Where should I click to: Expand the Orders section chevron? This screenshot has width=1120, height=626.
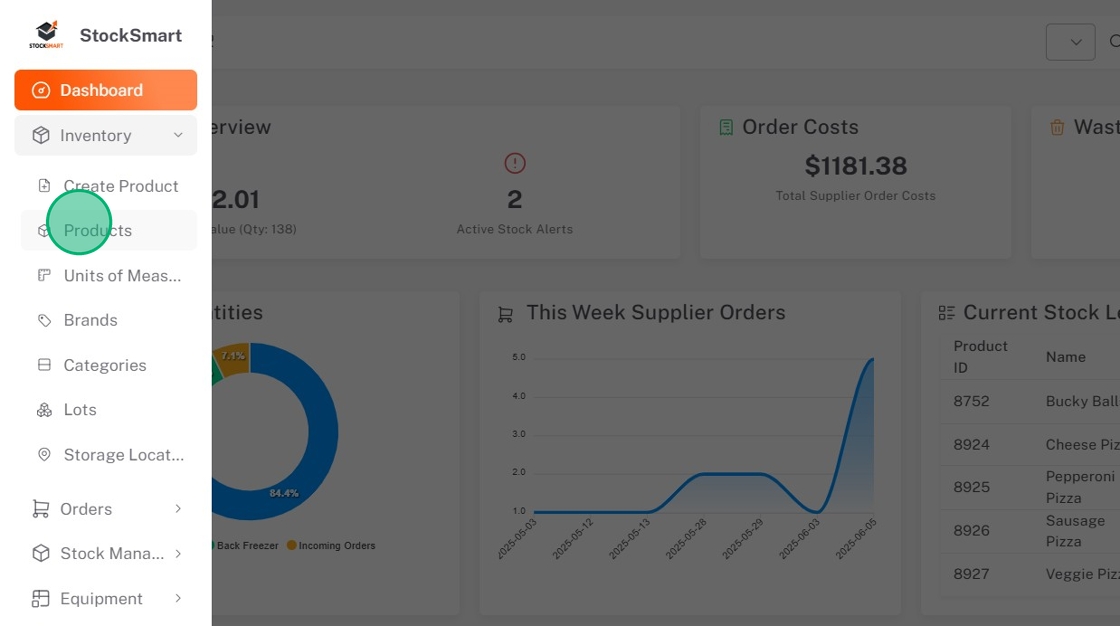point(178,509)
